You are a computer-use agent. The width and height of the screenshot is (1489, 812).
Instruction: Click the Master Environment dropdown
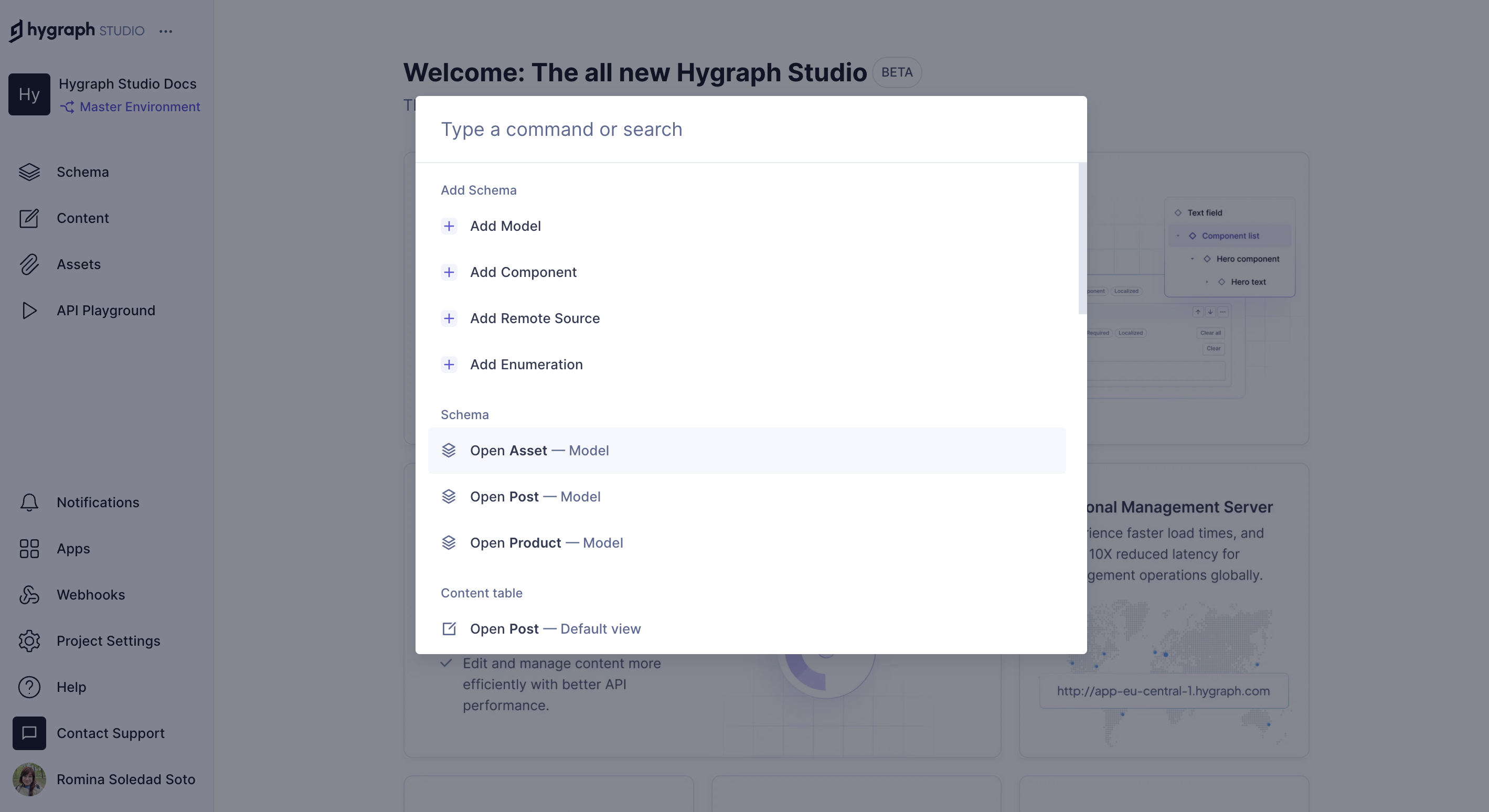click(x=130, y=105)
